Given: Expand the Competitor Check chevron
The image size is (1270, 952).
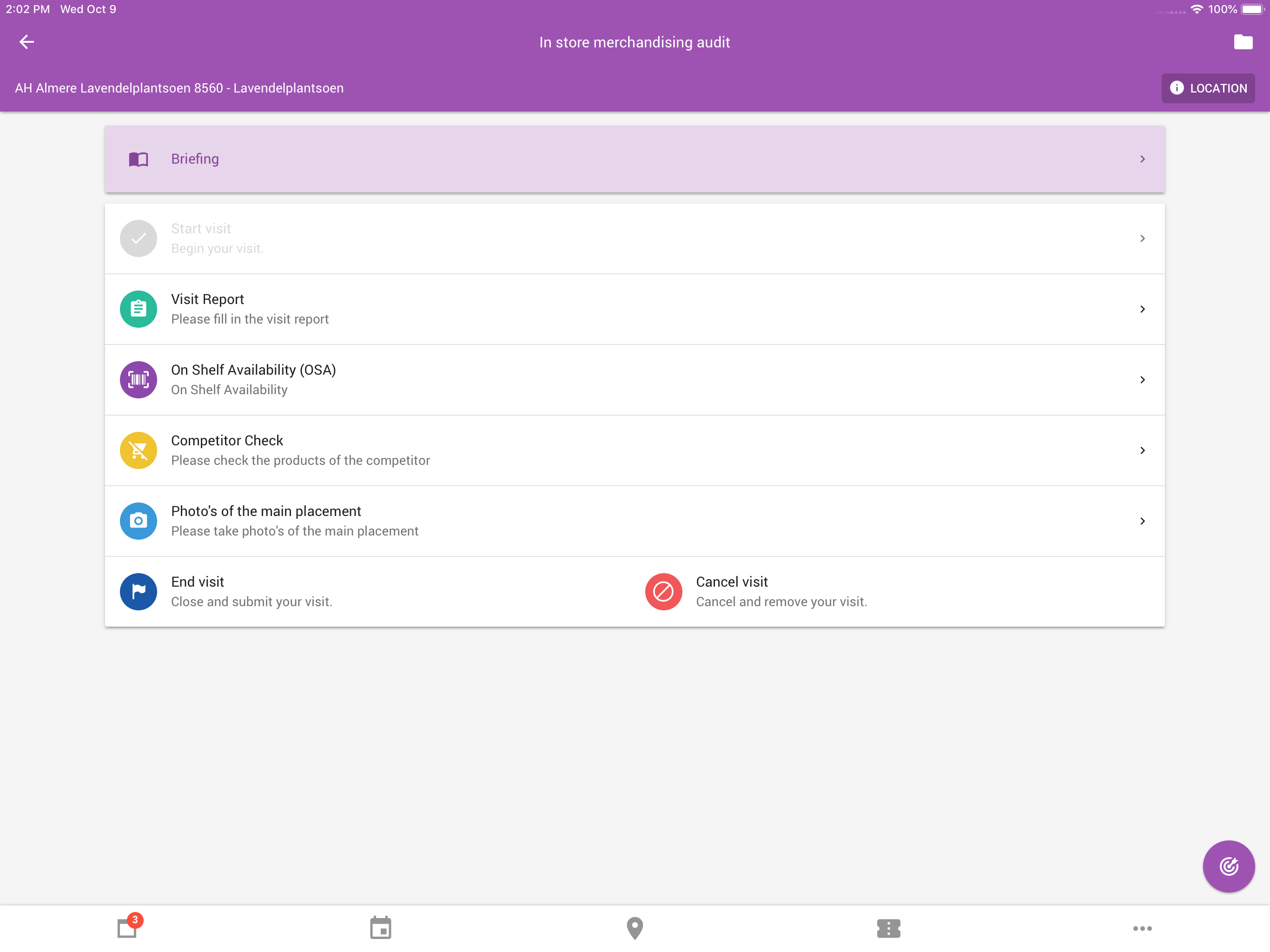Looking at the screenshot, I should [1142, 450].
